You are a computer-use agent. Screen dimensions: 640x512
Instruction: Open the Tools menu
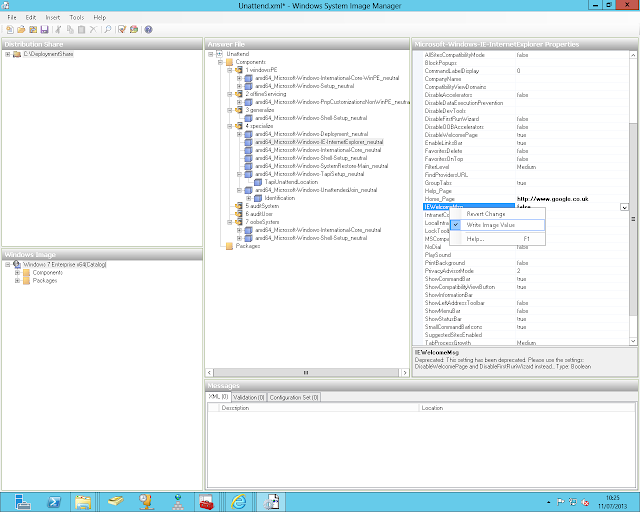point(76,18)
